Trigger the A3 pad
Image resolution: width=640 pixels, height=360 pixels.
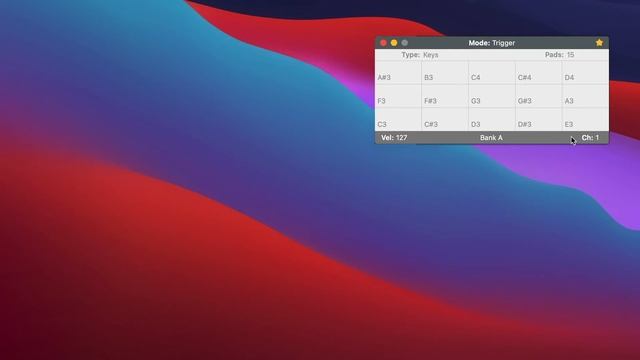point(585,96)
